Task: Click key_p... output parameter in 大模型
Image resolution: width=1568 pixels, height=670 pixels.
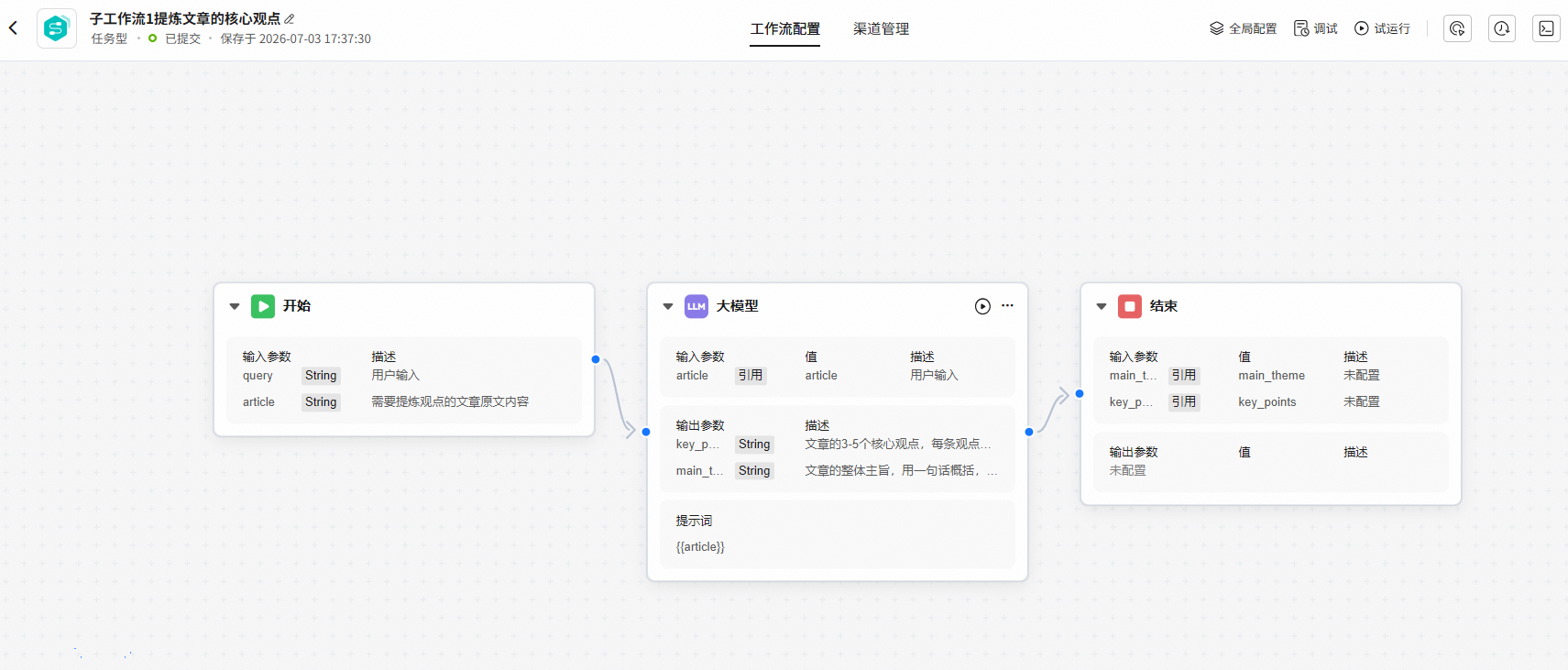Action: [x=697, y=445]
